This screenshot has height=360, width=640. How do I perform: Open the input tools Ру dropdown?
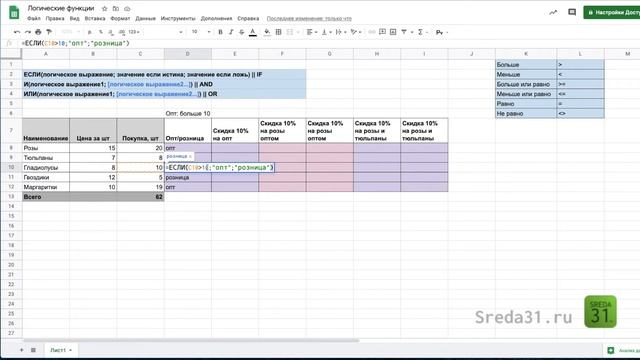pos(442,32)
